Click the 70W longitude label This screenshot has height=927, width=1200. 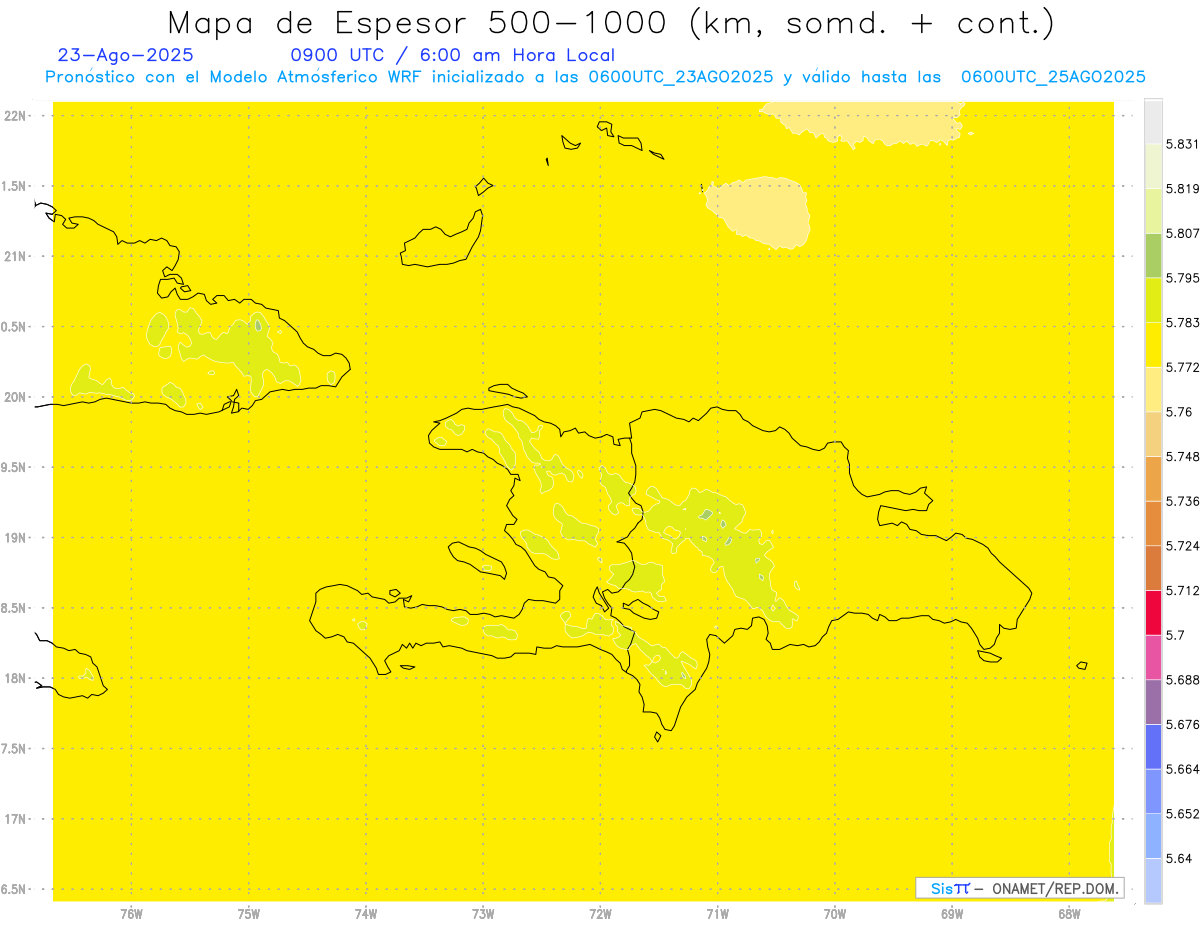coord(835,913)
